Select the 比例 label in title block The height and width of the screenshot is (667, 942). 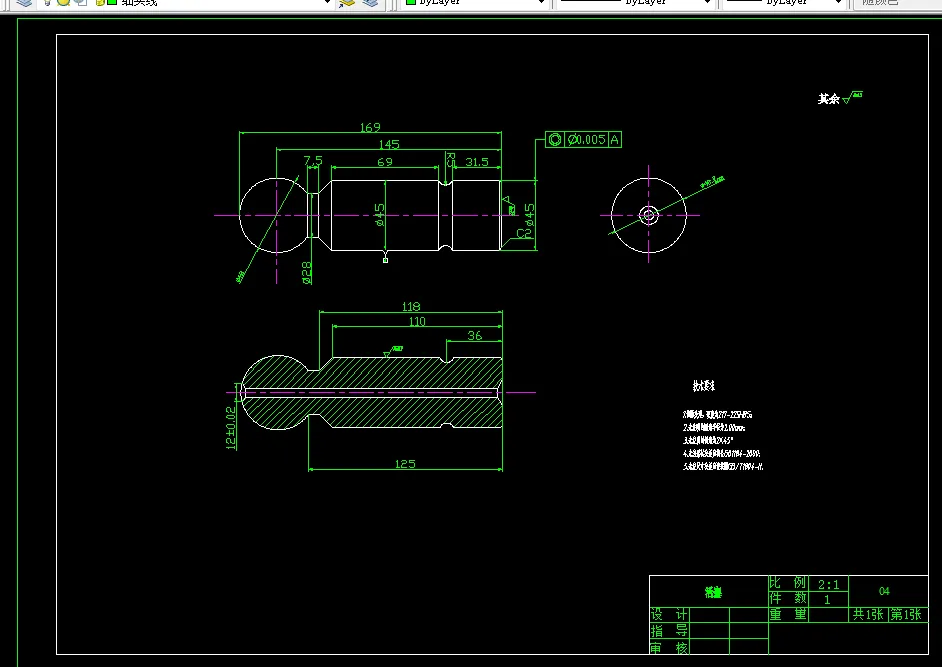(x=788, y=582)
